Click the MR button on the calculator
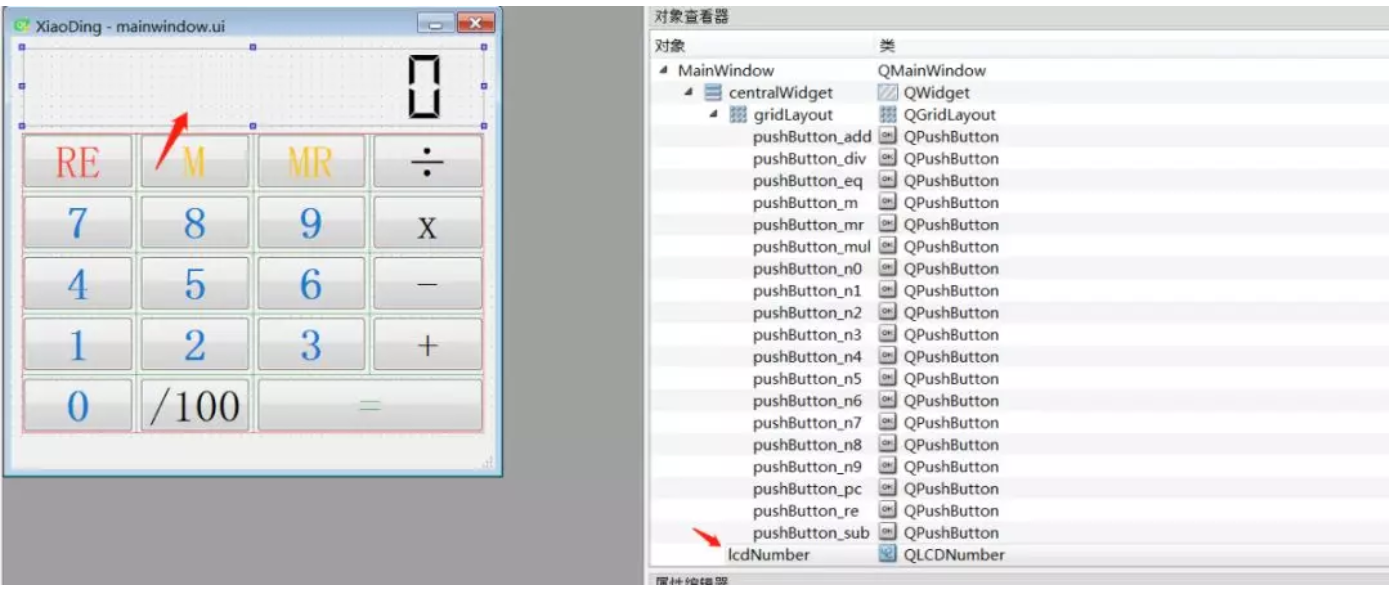The height and width of the screenshot is (593, 1389). click(311, 161)
